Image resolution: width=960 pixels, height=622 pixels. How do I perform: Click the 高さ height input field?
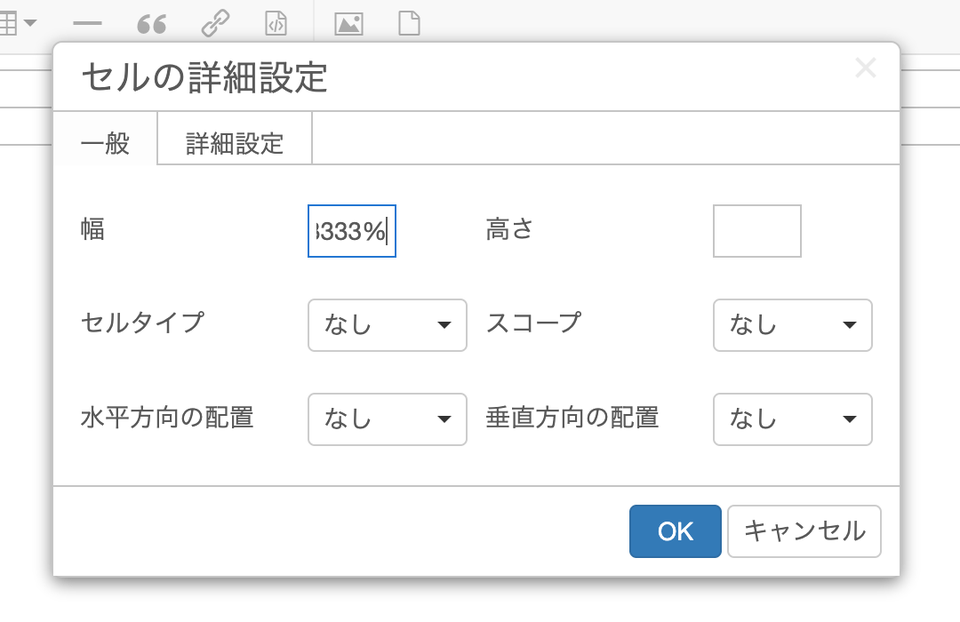tap(757, 231)
